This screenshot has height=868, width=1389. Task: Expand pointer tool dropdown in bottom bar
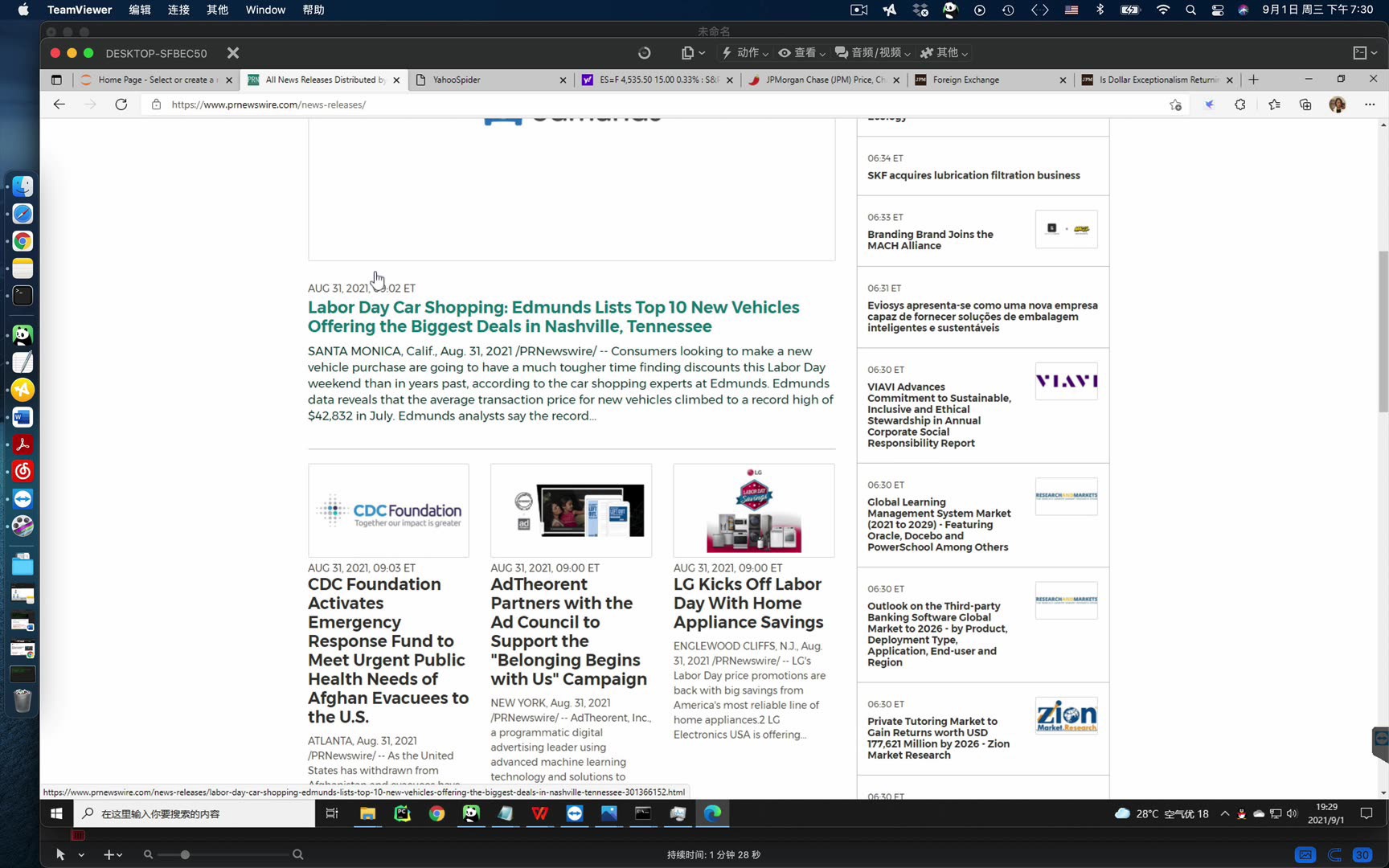[81, 855]
